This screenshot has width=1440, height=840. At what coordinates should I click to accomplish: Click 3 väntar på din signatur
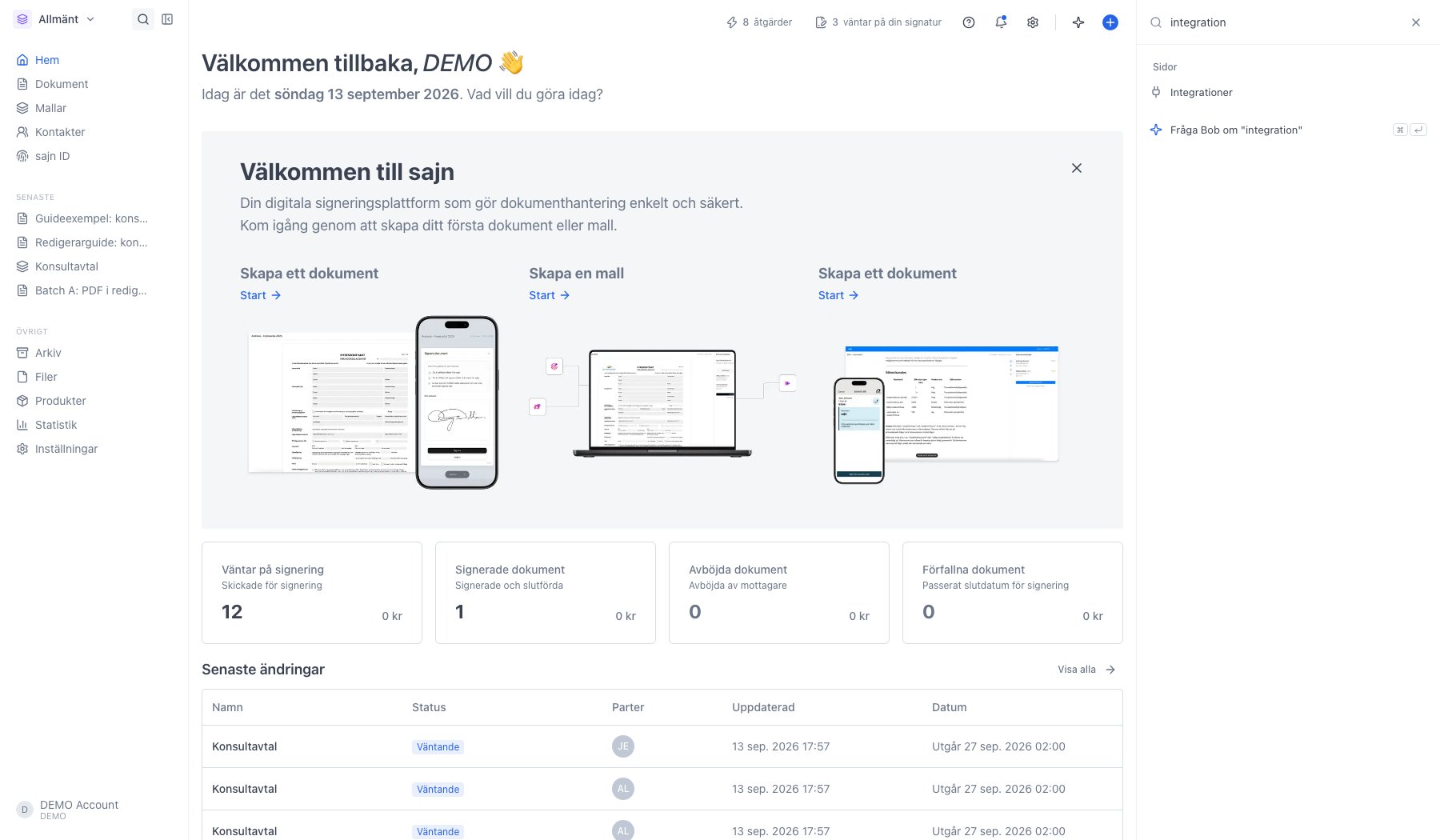coord(878,22)
